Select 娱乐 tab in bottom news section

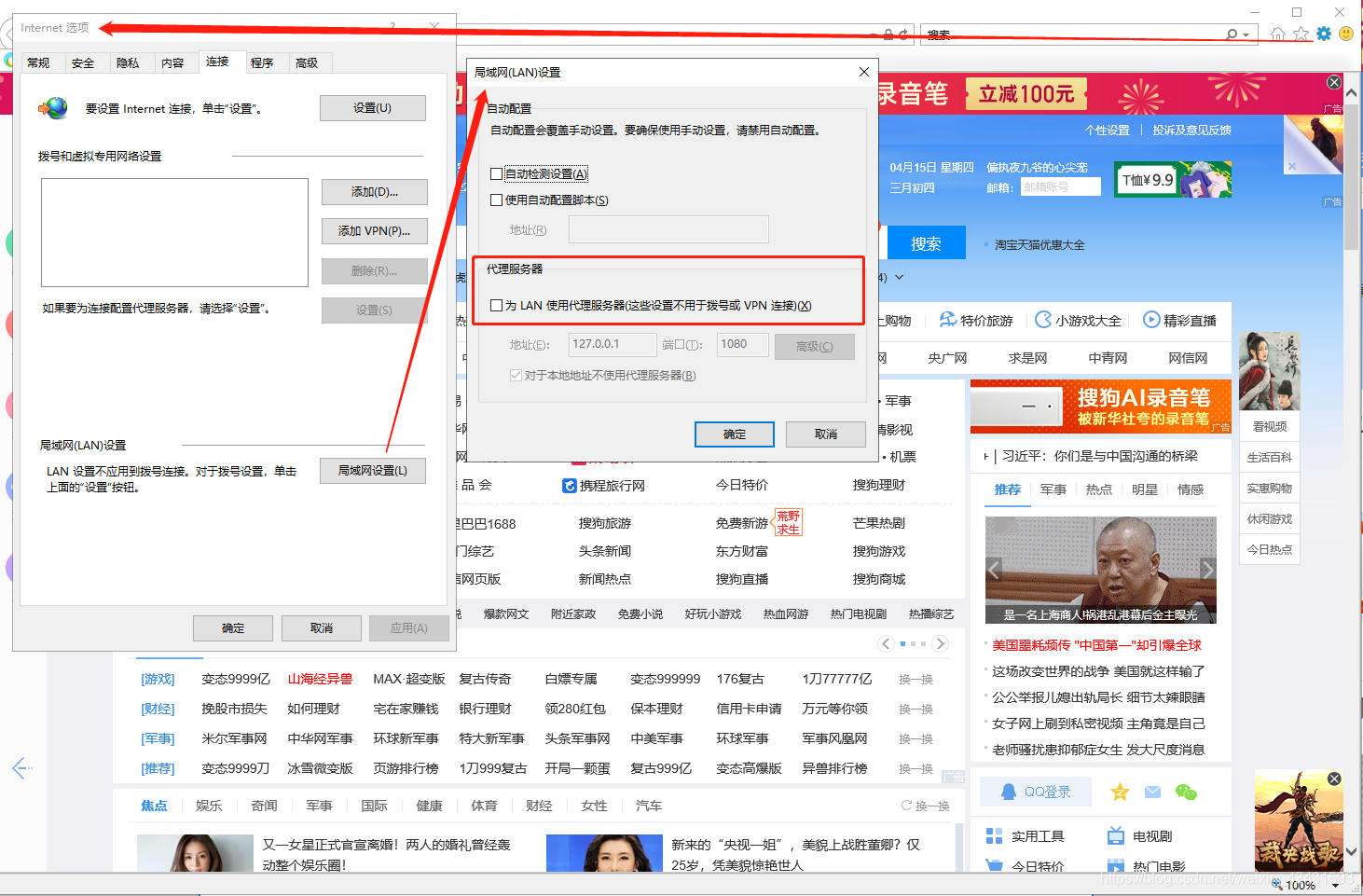click(209, 806)
